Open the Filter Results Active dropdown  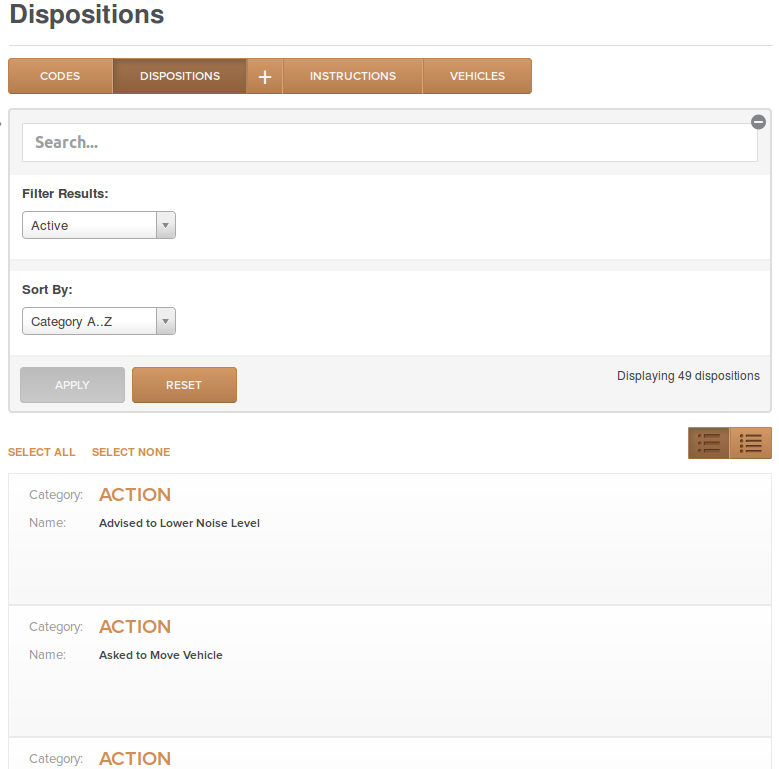click(99, 225)
